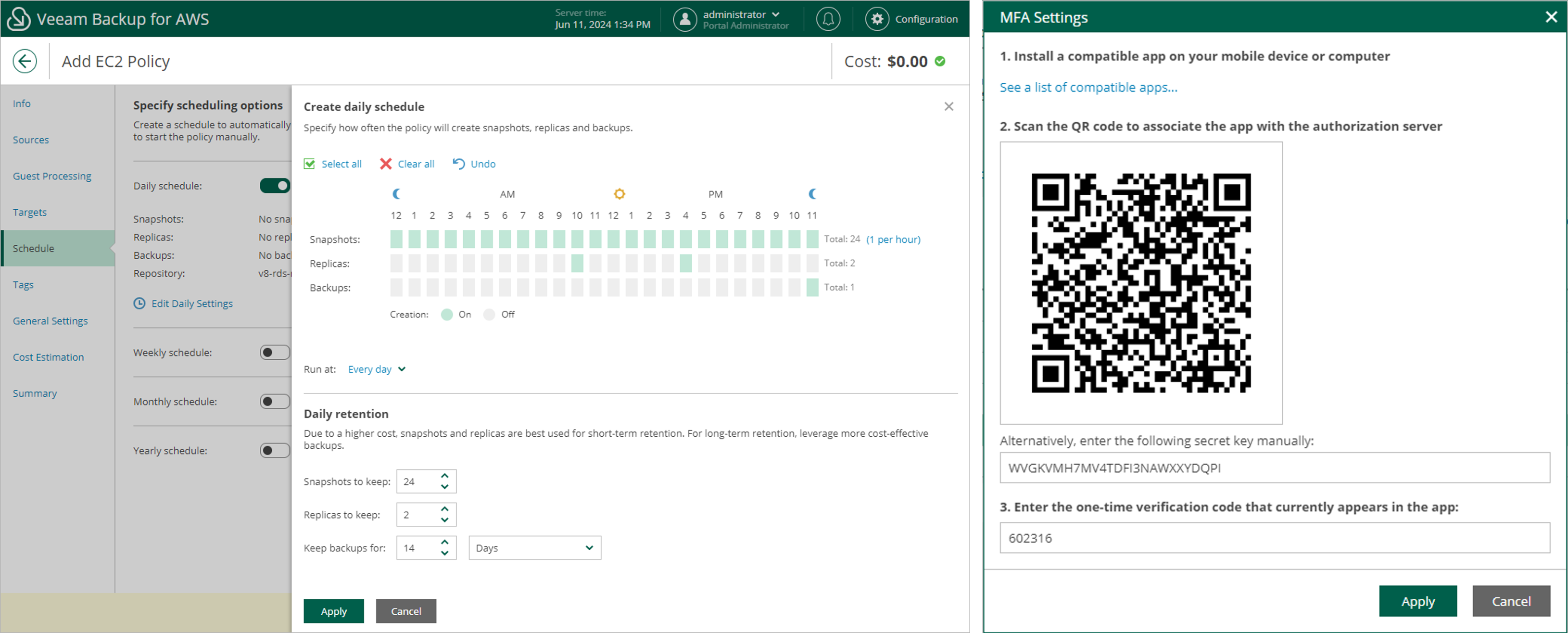The height and width of the screenshot is (633, 1568).
Task: Open the Guest Processing step
Action: (x=52, y=176)
